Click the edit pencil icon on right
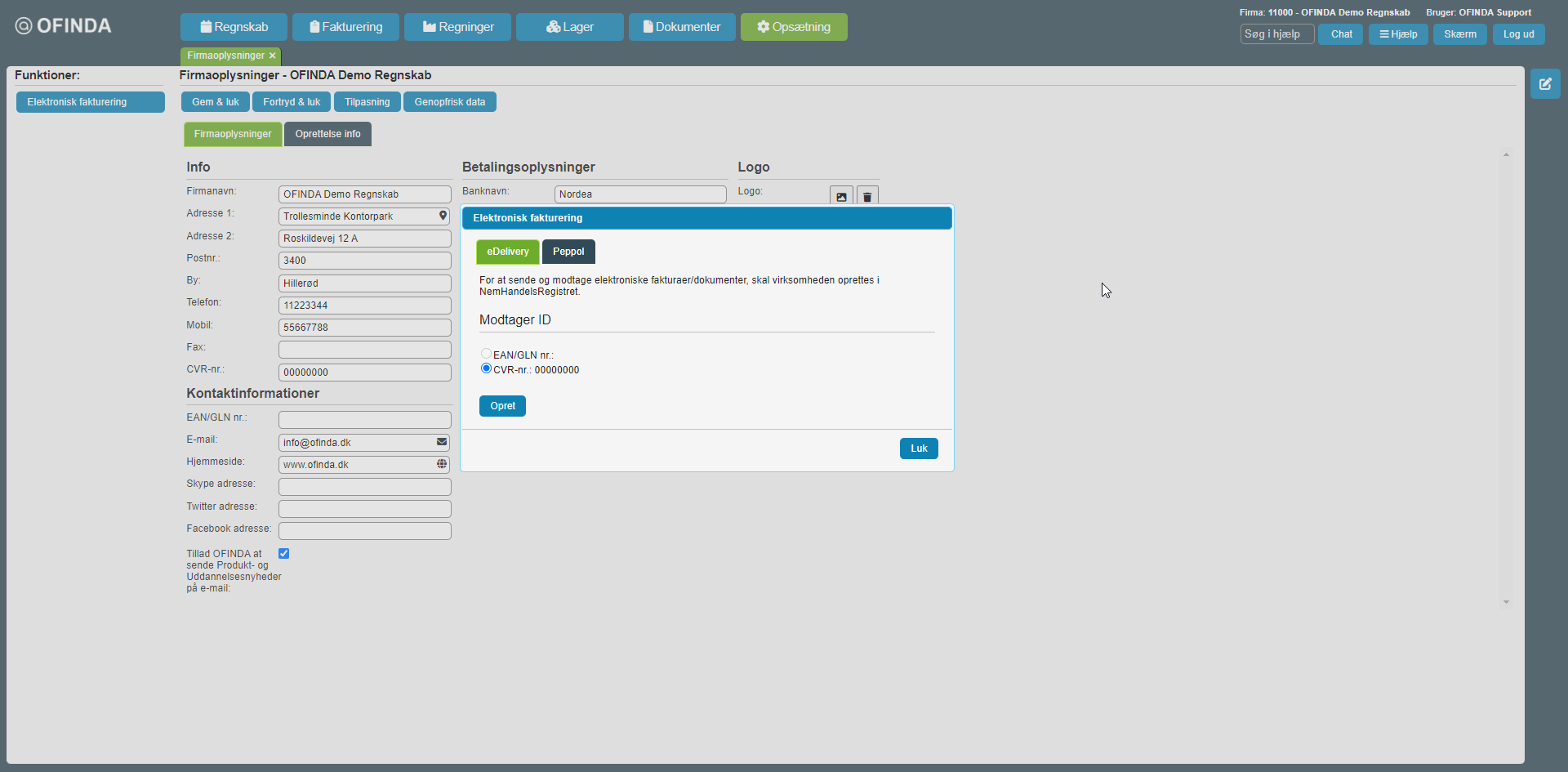This screenshot has width=1568, height=772. tap(1545, 84)
